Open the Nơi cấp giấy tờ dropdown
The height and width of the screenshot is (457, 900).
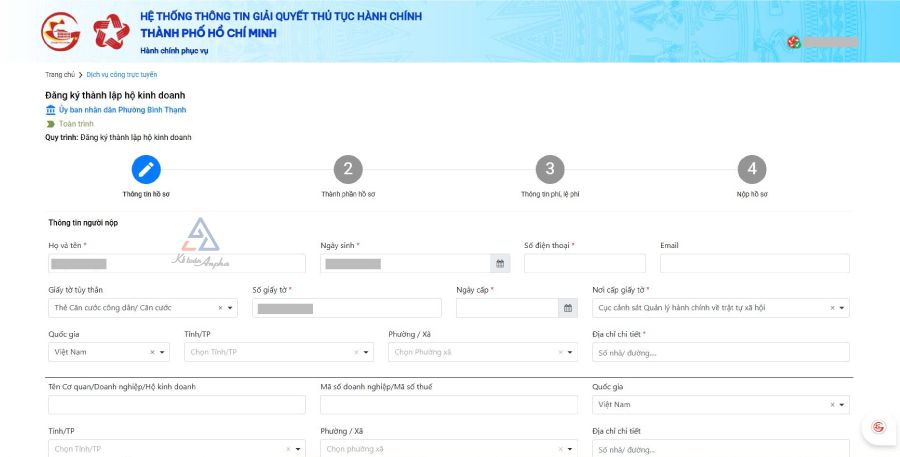coord(843,308)
